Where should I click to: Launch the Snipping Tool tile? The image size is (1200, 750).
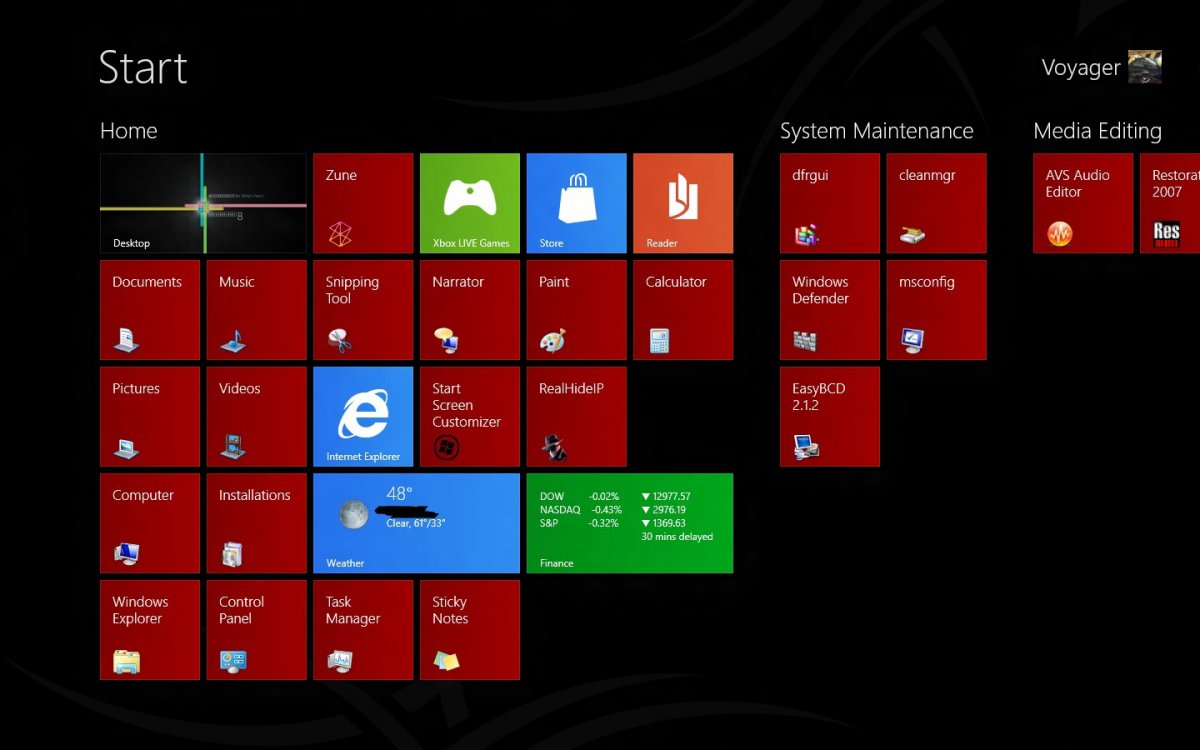click(363, 310)
